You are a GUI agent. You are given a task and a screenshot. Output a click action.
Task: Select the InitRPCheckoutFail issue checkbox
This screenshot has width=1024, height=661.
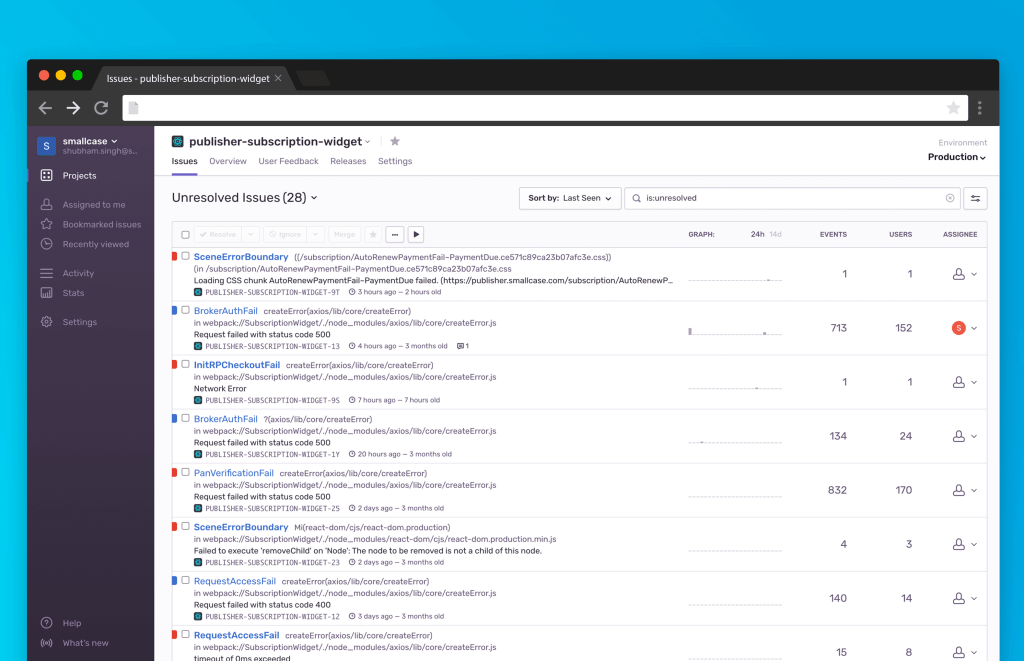coord(185,365)
